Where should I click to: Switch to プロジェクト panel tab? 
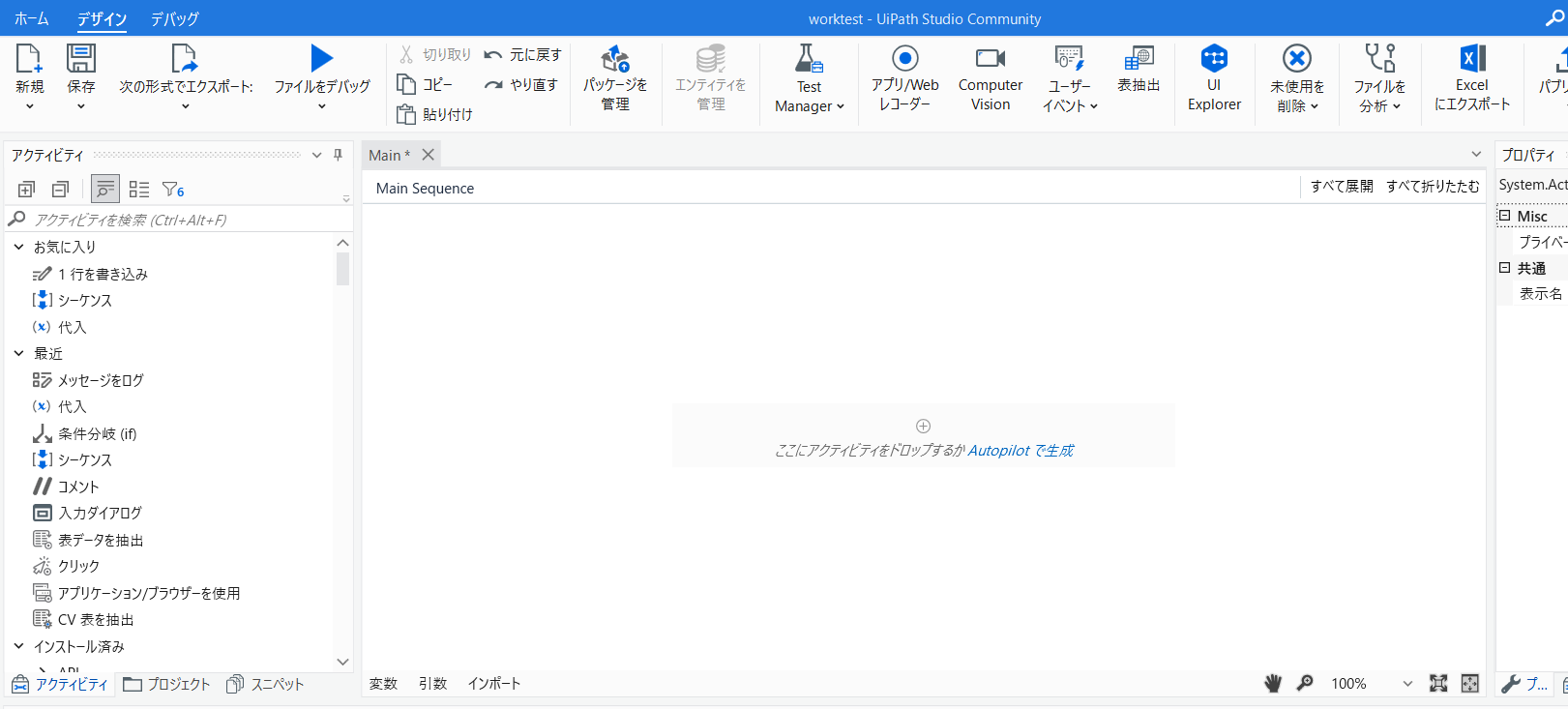click(x=166, y=684)
